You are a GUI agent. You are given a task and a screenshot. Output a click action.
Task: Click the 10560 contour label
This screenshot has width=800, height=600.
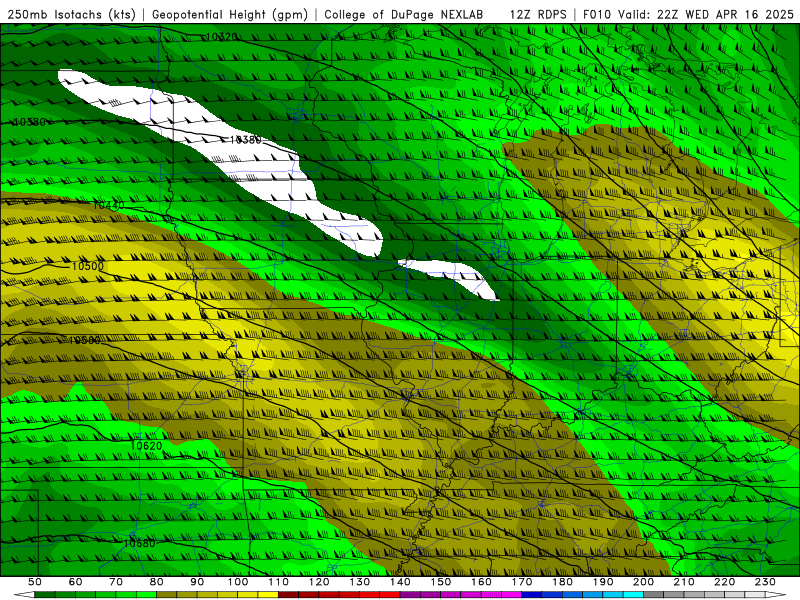[x=85, y=340]
